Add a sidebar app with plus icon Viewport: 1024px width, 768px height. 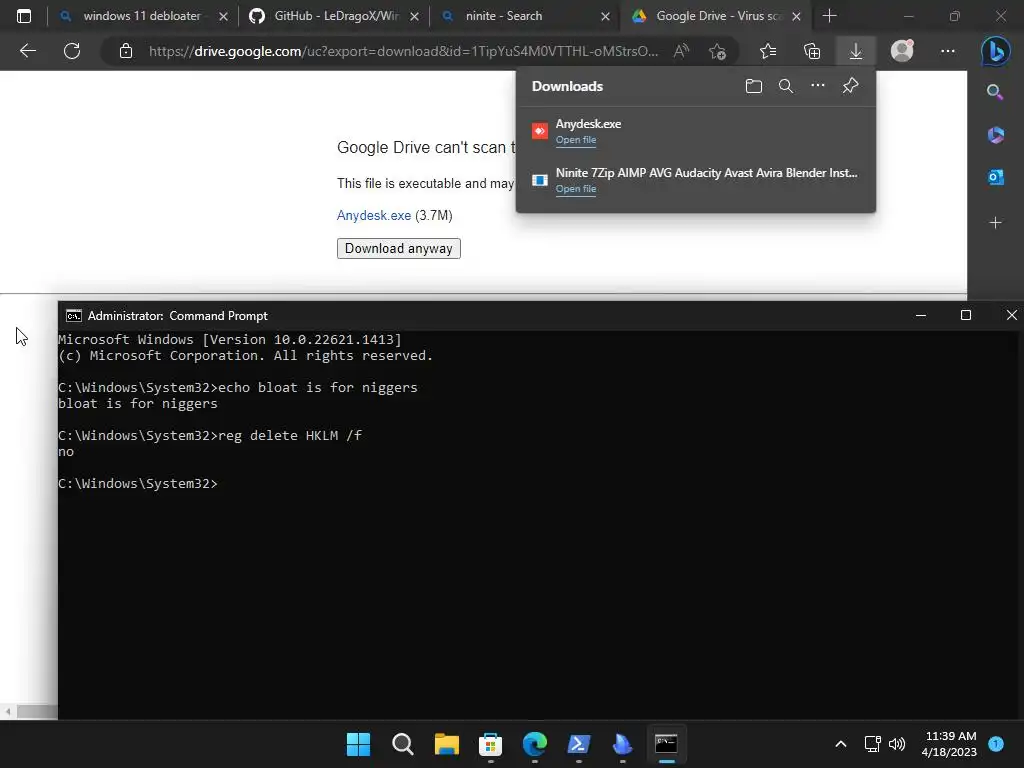[x=995, y=223]
